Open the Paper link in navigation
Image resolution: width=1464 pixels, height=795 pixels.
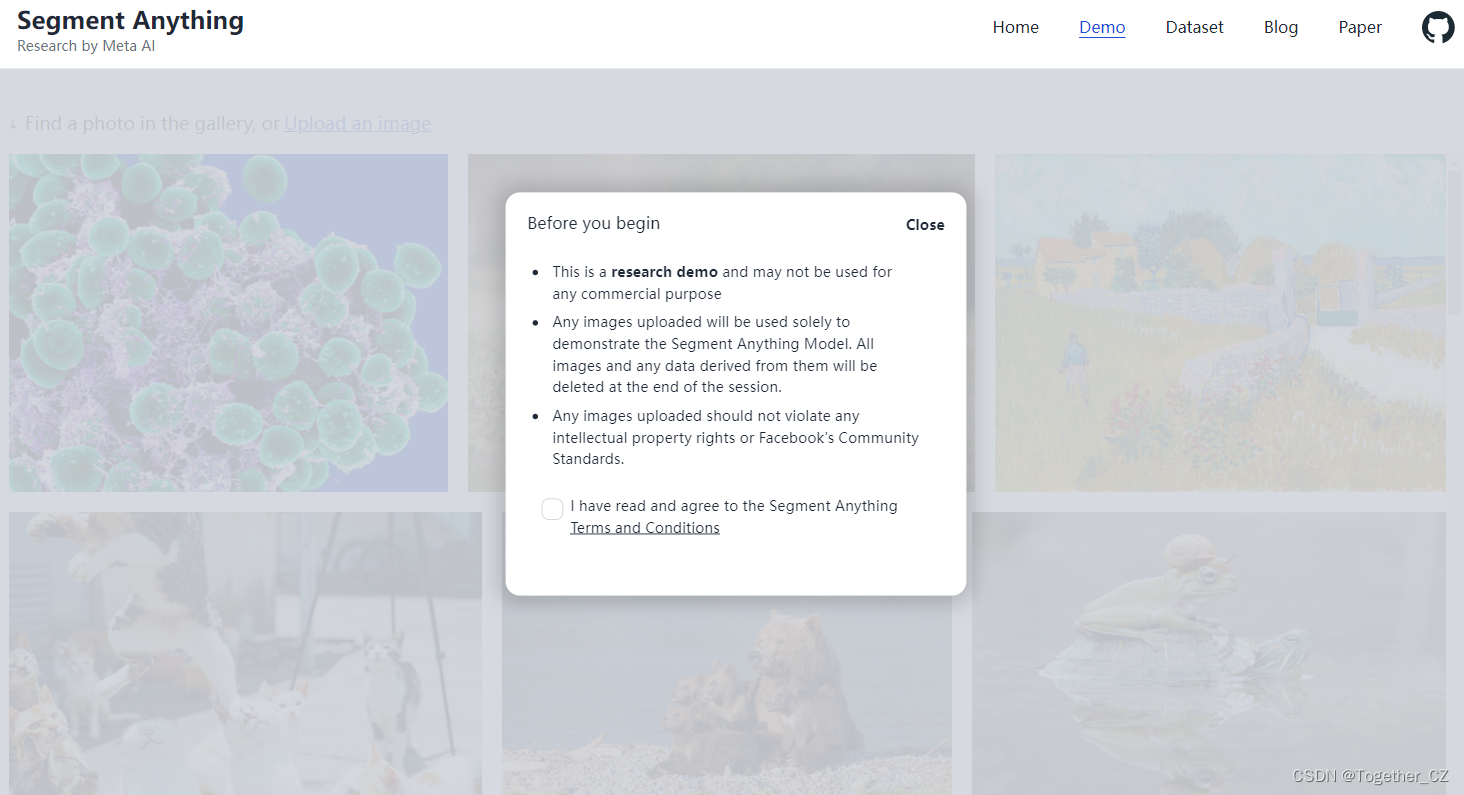pos(1360,27)
